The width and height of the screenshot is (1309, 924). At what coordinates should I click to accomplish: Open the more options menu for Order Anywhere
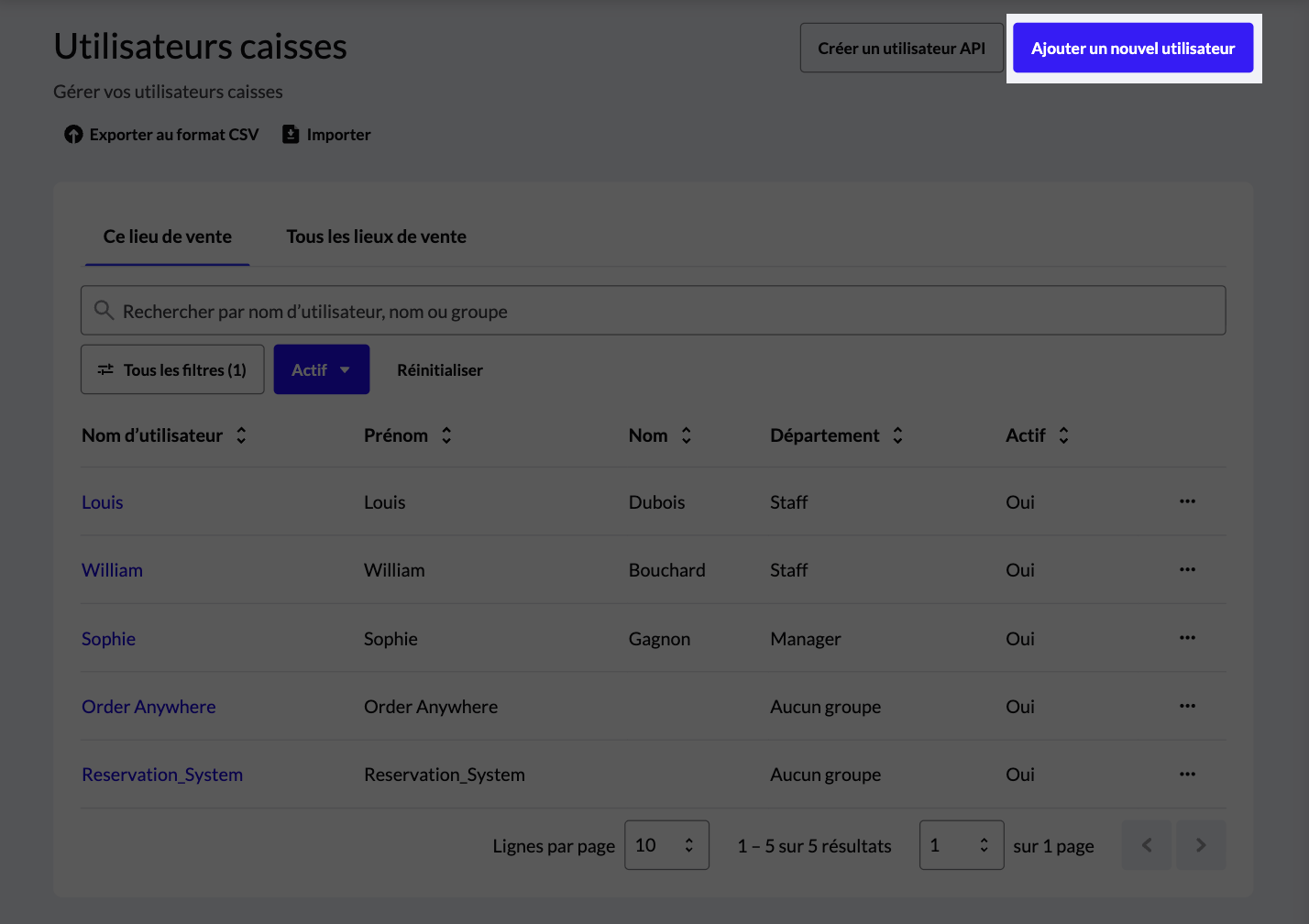1187,706
